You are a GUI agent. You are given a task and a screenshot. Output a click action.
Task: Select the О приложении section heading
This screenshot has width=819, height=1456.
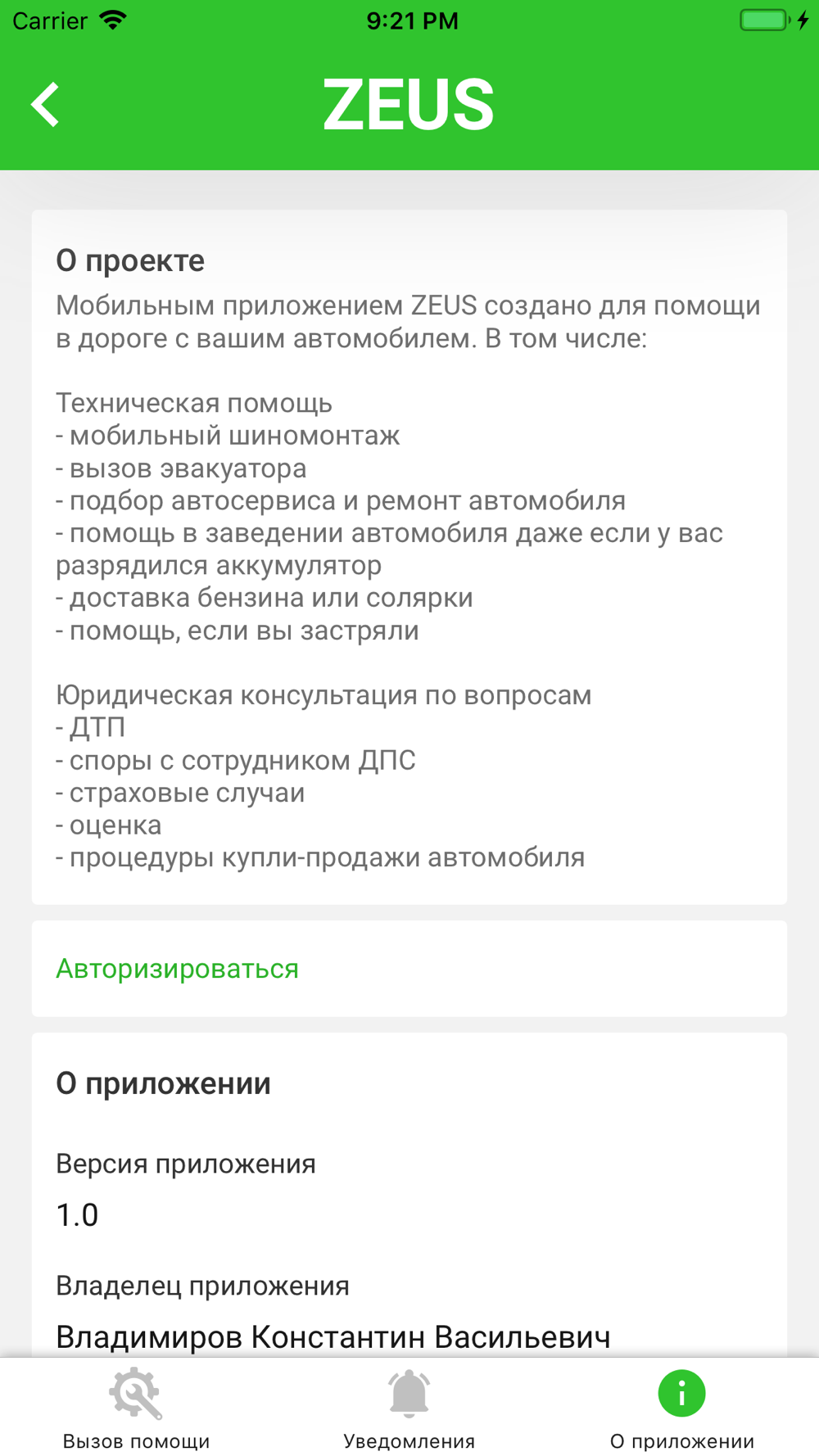click(163, 1083)
